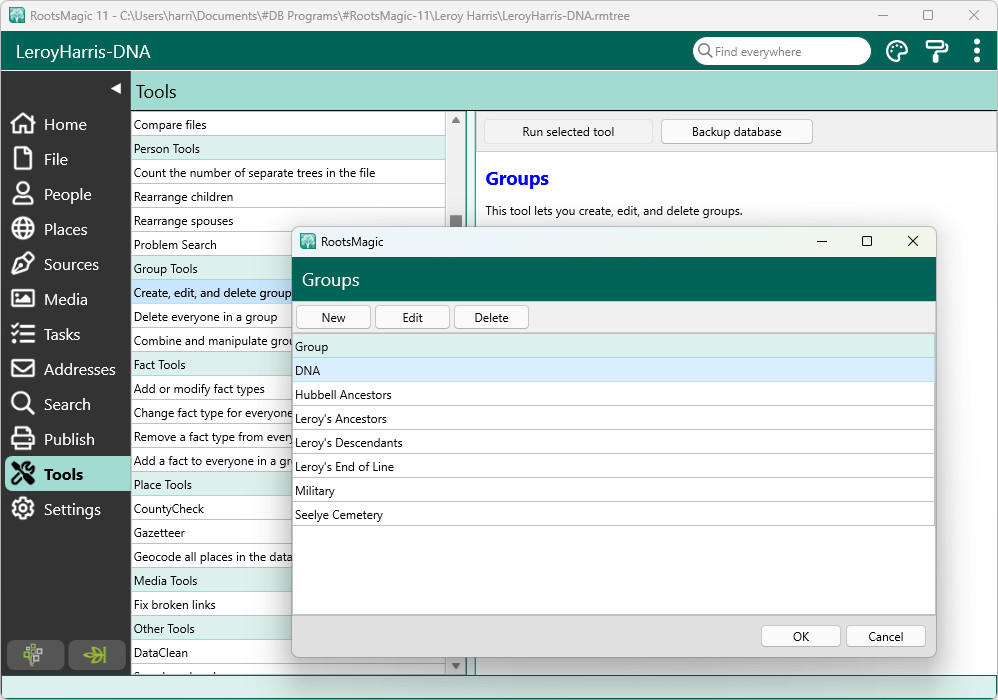998x700 pixels.
Task: Select the Tools item in sidebar
Action: (66, 474)
